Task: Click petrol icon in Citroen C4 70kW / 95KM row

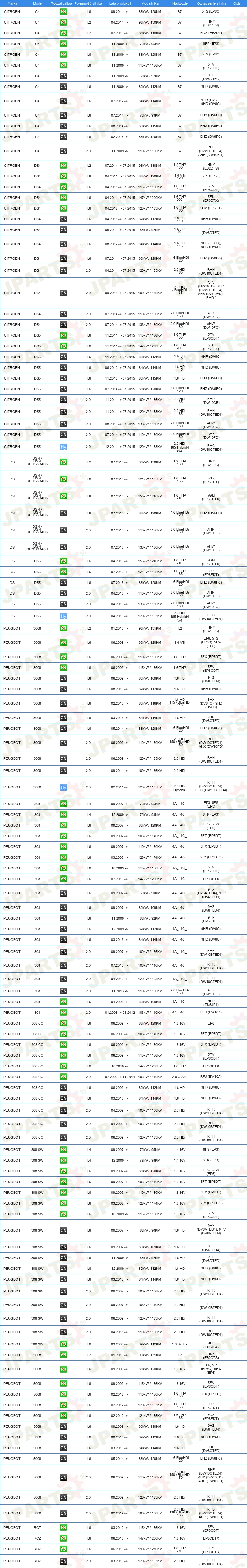Action: click(63, 44)
